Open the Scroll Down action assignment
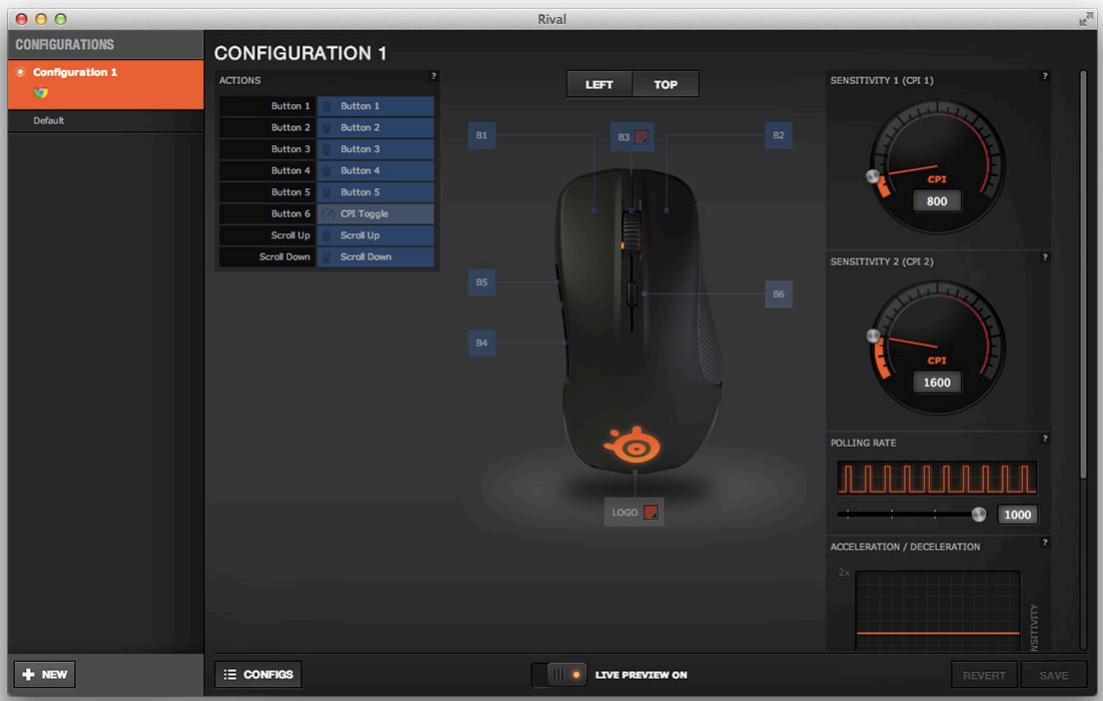The height and width of the screenshot is (701, 1103). point(376,257)
